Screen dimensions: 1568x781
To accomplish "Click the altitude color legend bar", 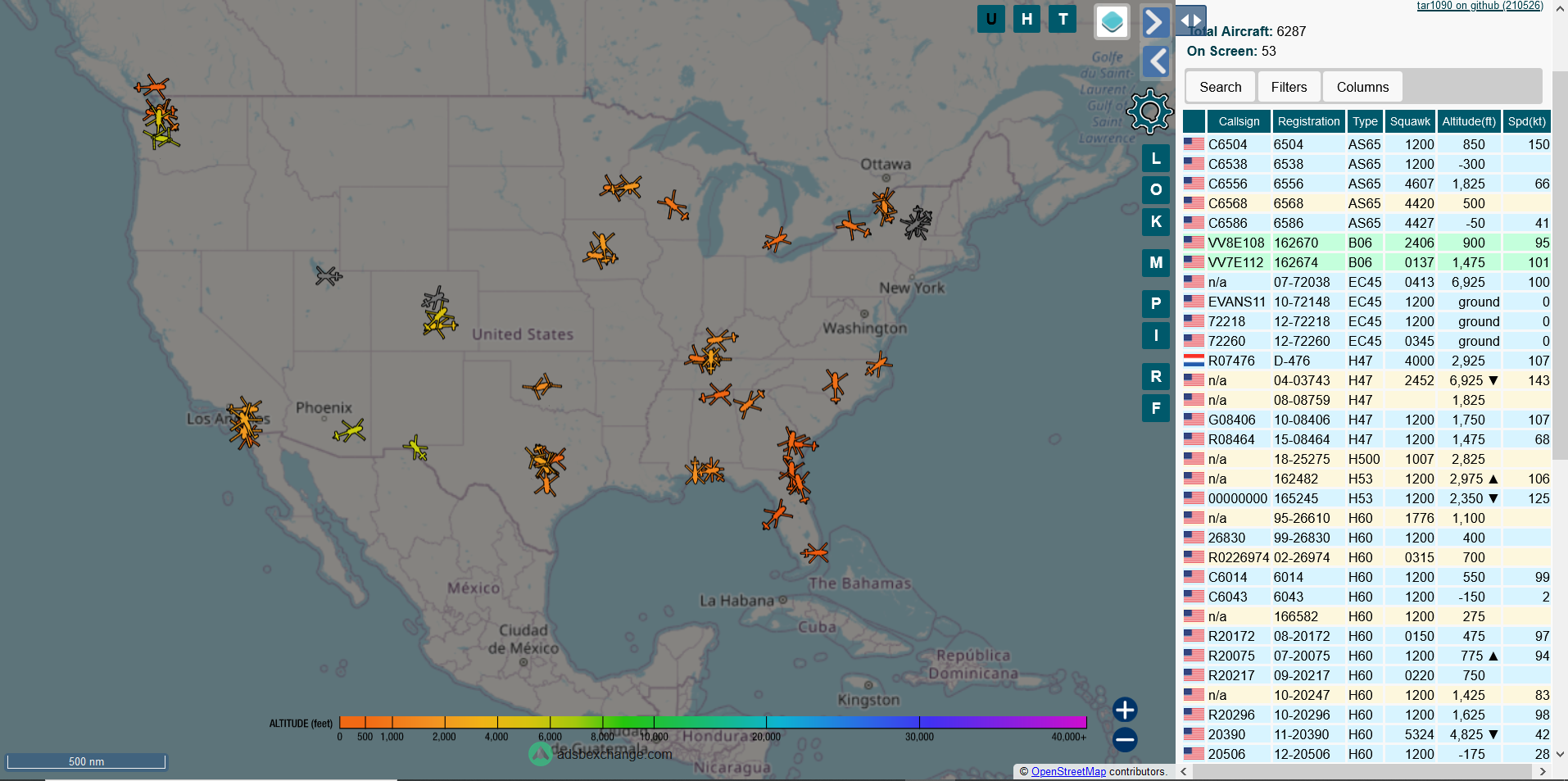I will coord(713,722).
